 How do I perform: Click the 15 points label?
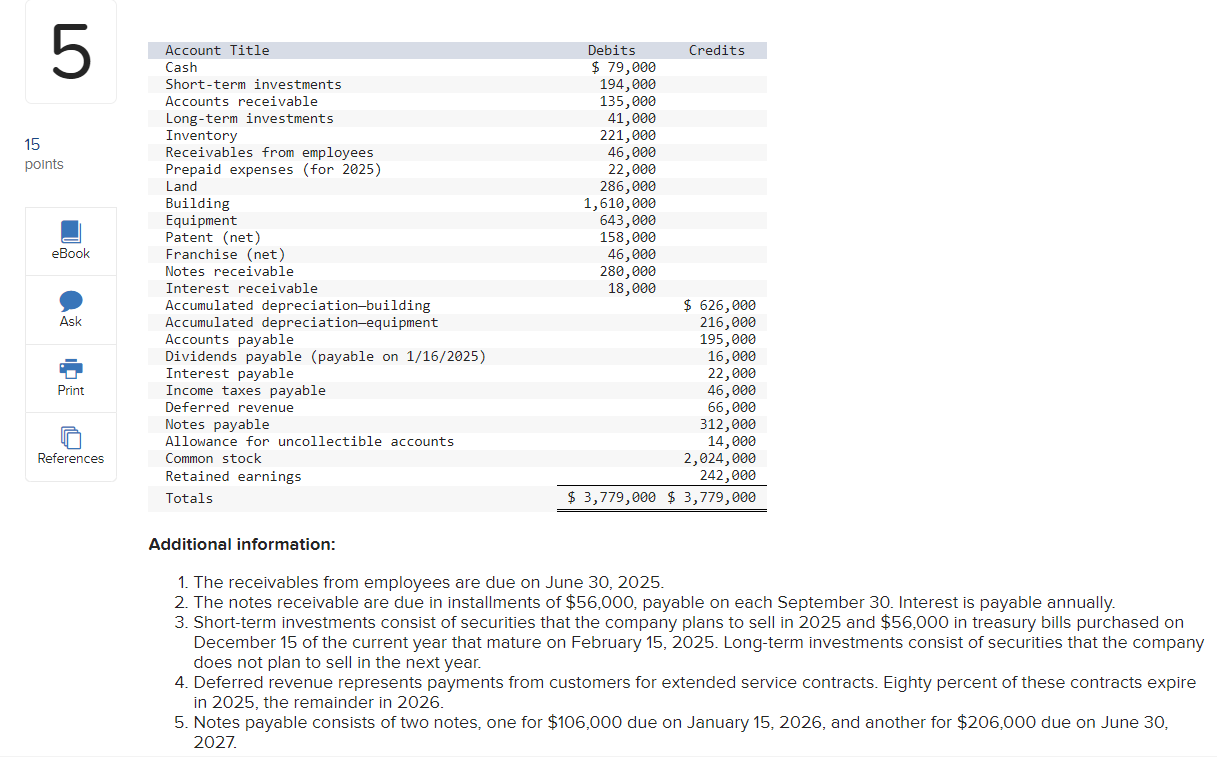43,154
